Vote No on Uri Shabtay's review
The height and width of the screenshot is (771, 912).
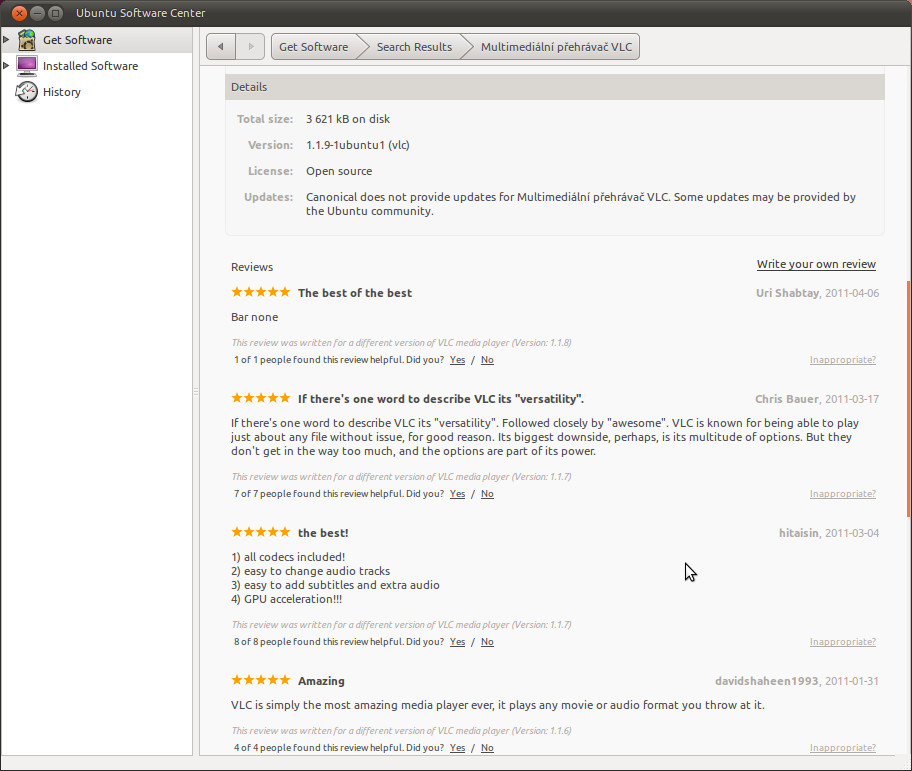pos(487,360)
